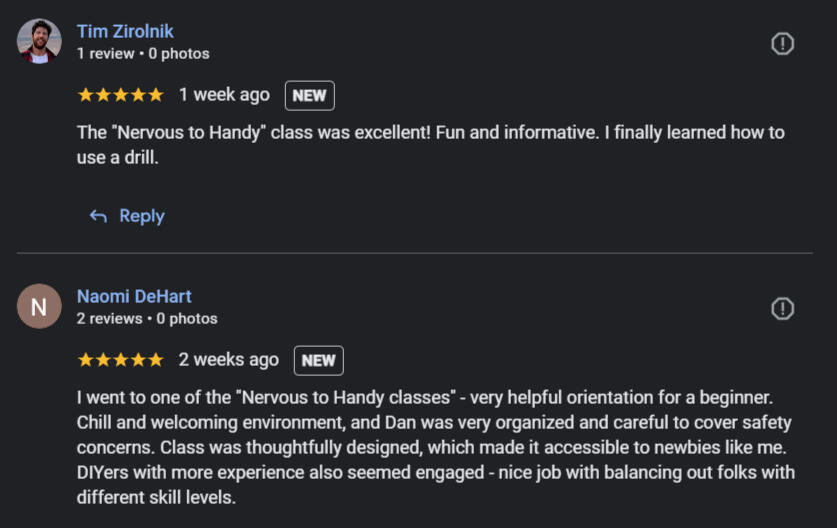Select Tim Zirolnik's review text about the drill
This screenshot has height=528, width=837.
click(430, 144)
